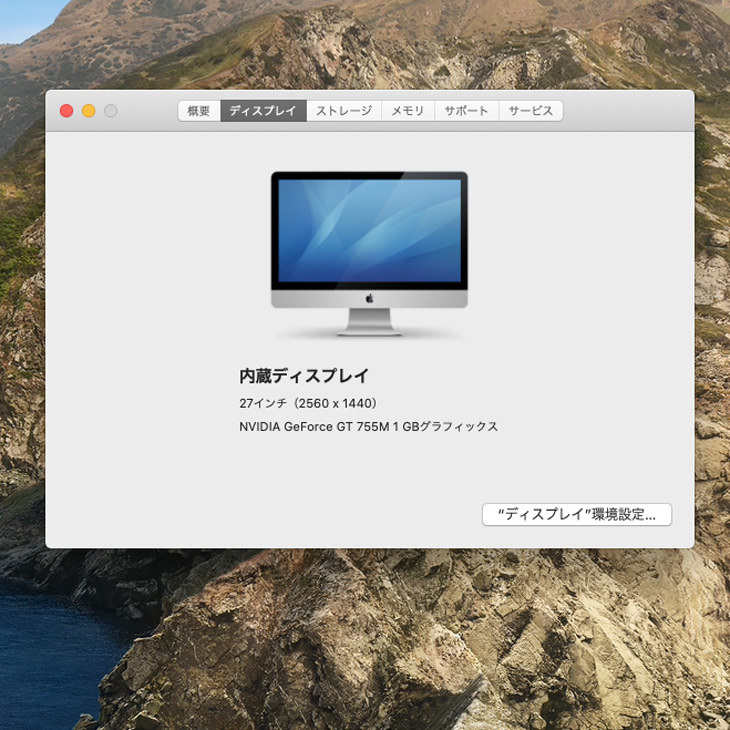This screenshot has width=730, height=730.
Task: Open the メモリ tab
Action: (x=408, y=111)
